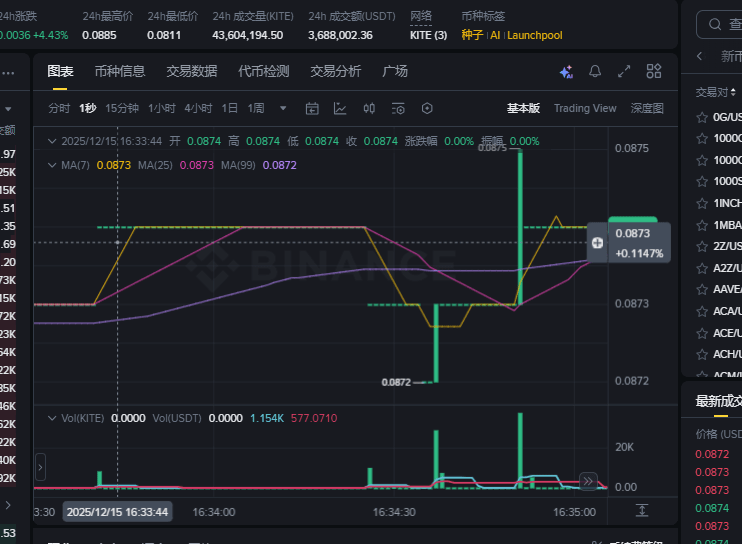Sort by 交易对 column
742x544 pixels.
coord(716,92)
